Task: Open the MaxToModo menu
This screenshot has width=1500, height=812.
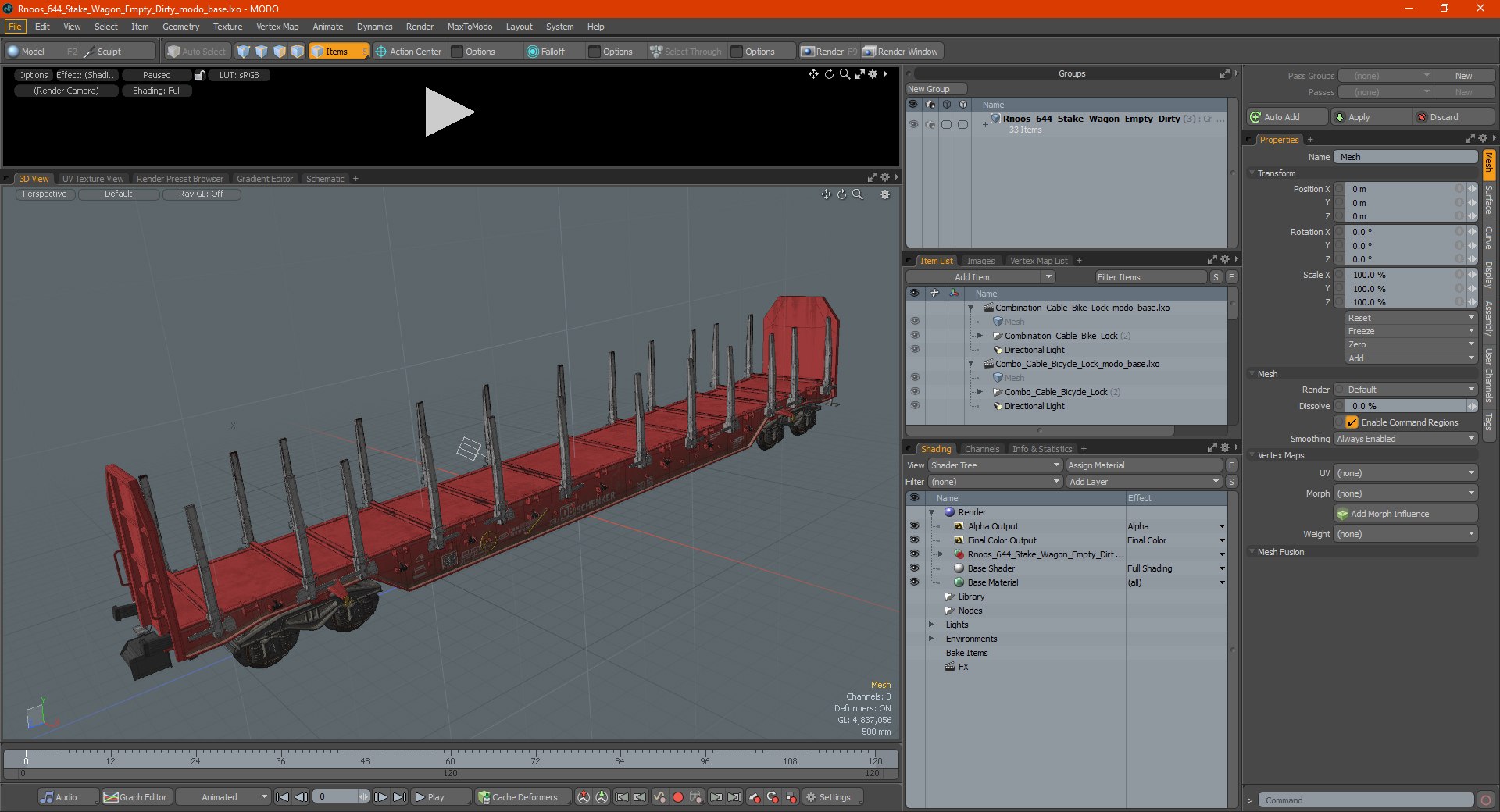Action: point(470,27)
